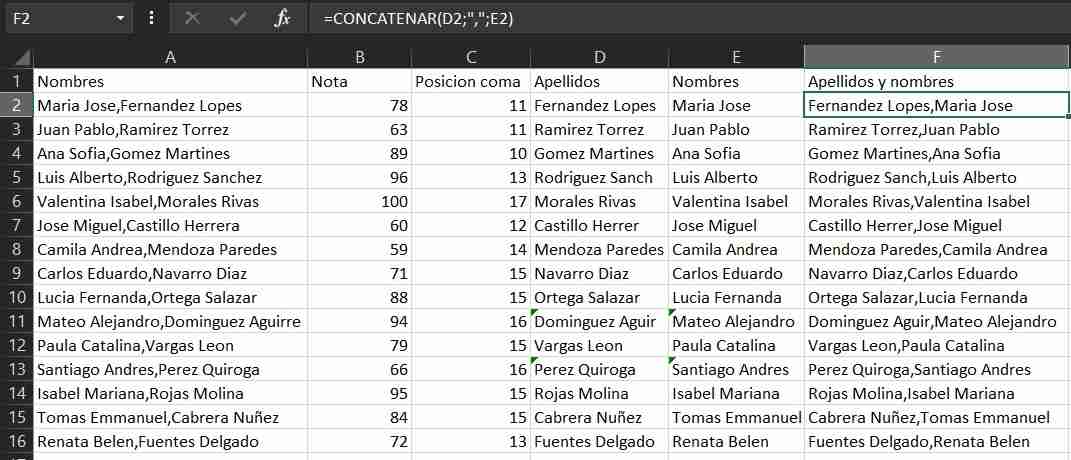This screenshot has height=460, width=1071.
Task: Click the three-dot Name Box resize handle
Action: coord(151,18)
